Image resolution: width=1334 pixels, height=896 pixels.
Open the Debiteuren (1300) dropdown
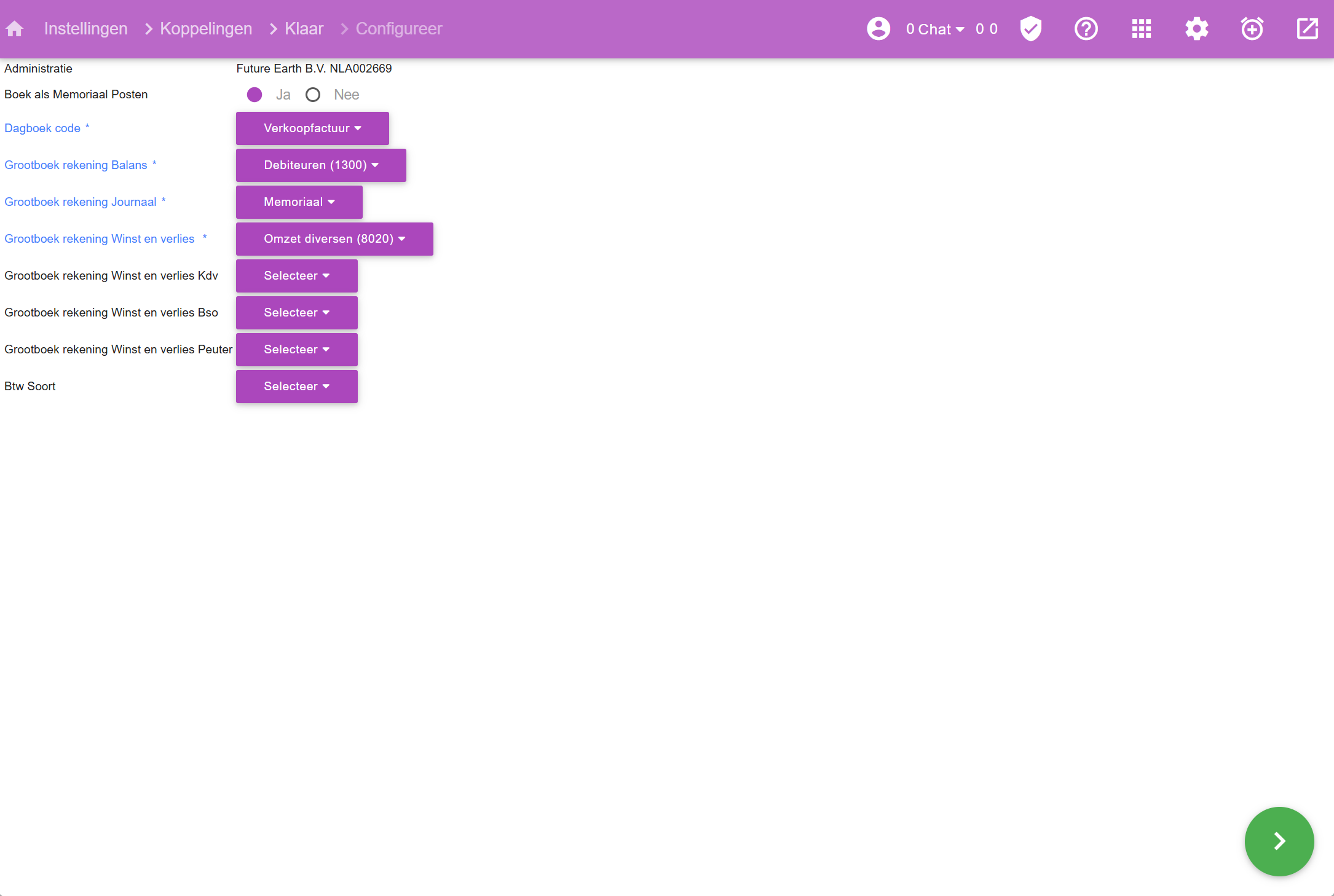(321, 165)
